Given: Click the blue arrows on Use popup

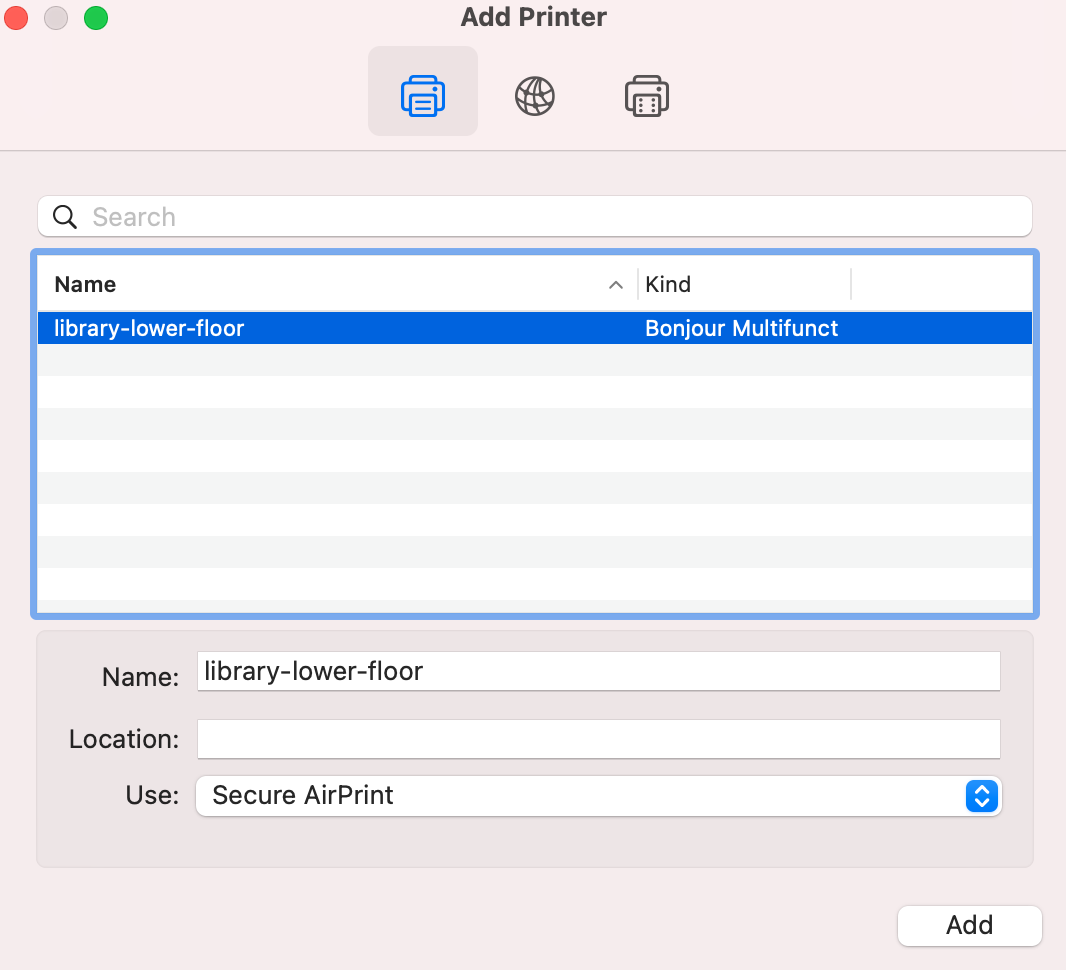Looking at the screenshot, I should point(982,796).
